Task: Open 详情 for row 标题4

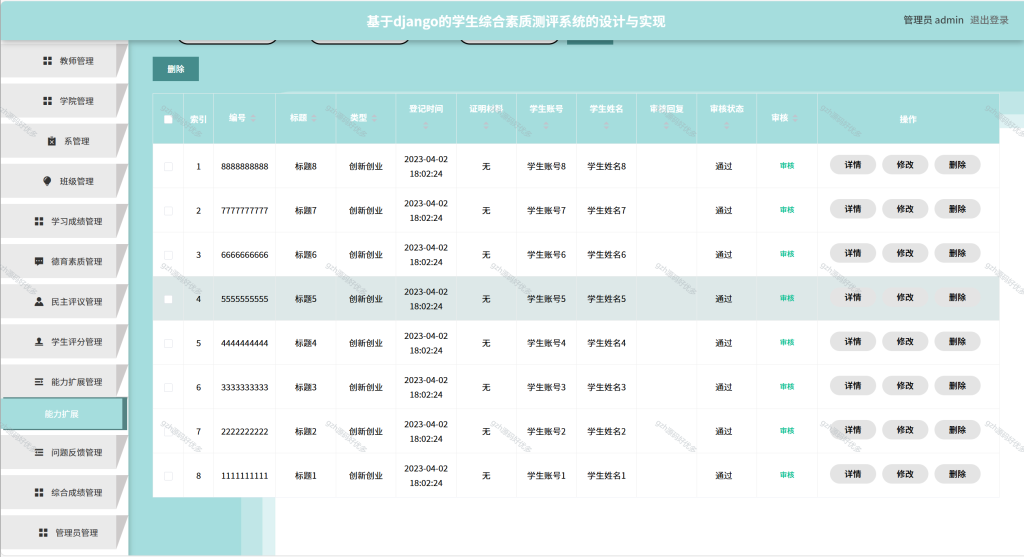Action: [853, 342]
